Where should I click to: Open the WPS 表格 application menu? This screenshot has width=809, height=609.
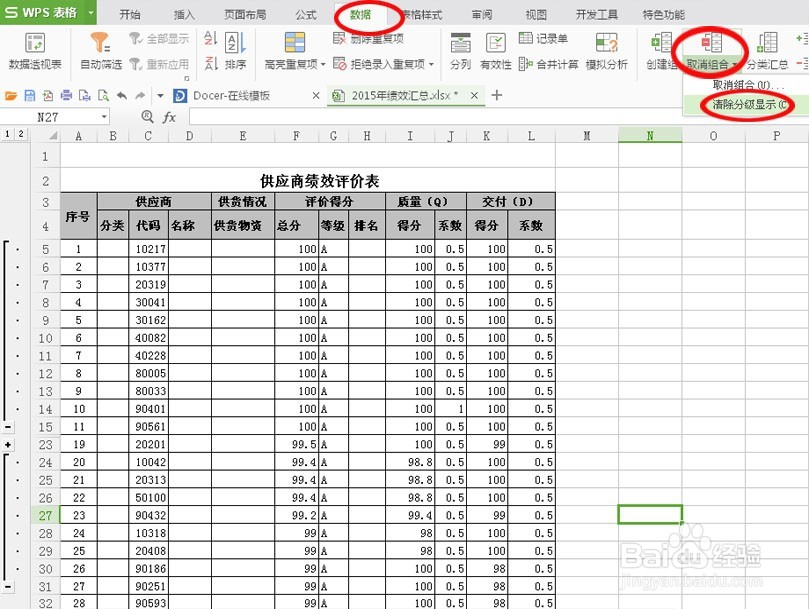(x=41, y=12)
